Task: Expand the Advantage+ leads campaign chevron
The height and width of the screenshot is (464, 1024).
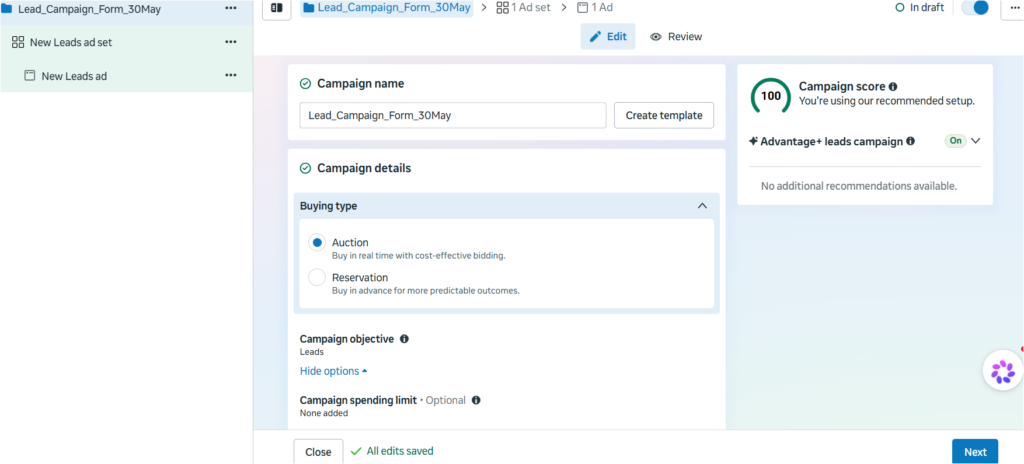Action: 976,141
